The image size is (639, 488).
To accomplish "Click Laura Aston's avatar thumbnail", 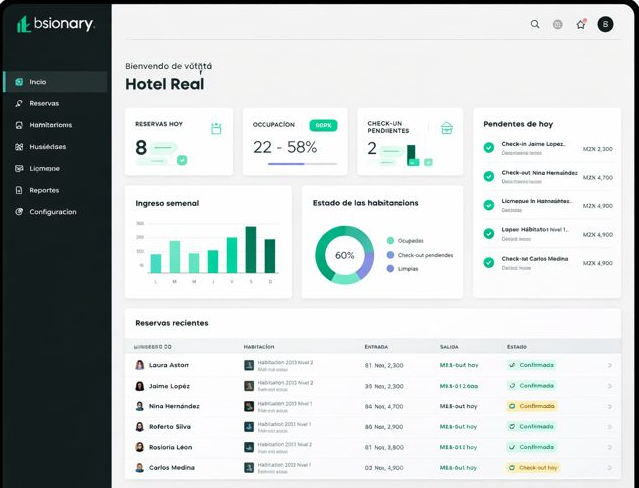I will pos(140,365).
